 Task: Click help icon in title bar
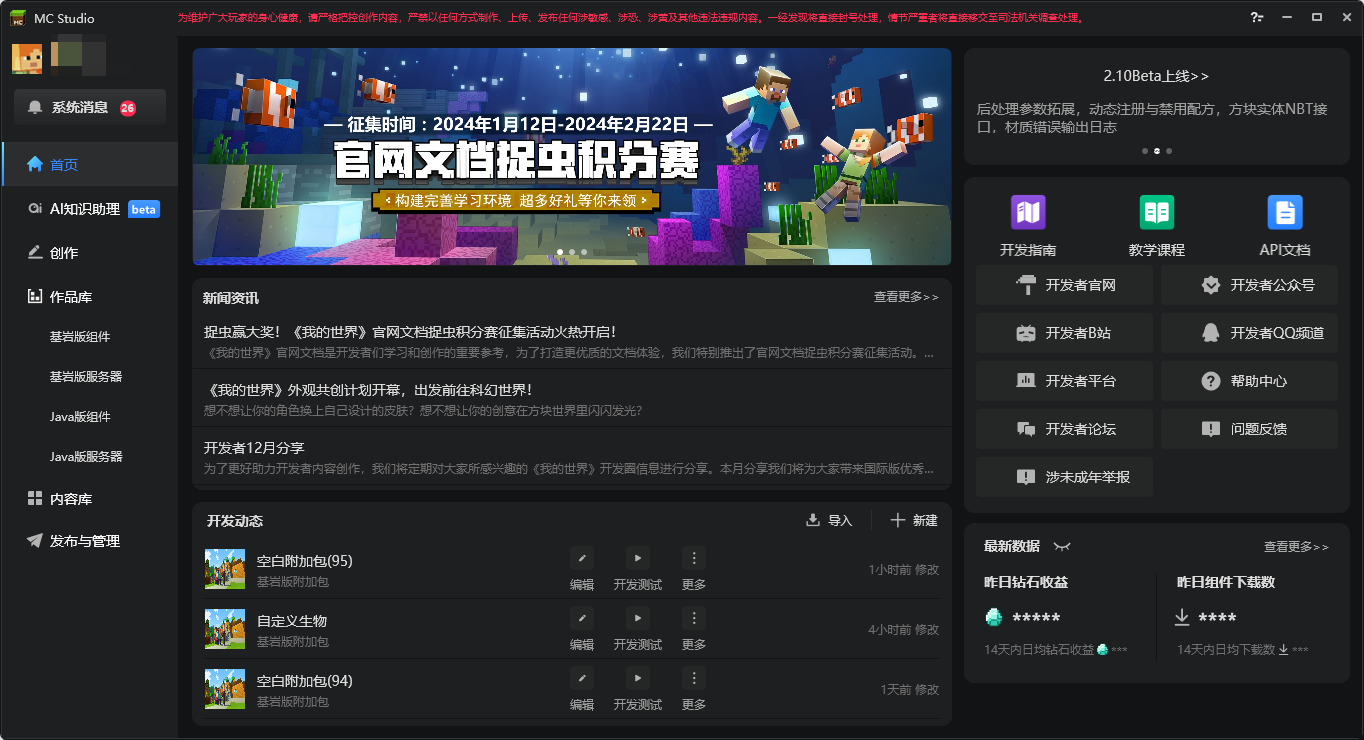coord(1257,18)
